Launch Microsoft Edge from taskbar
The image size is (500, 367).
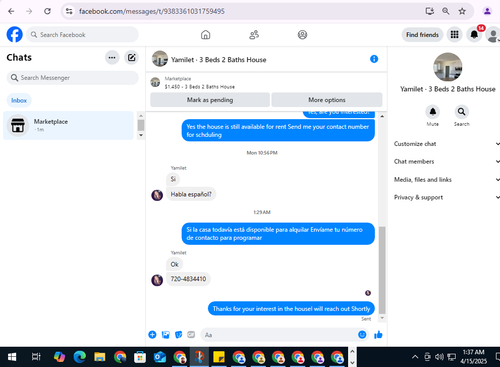click(x=80, y=357)
